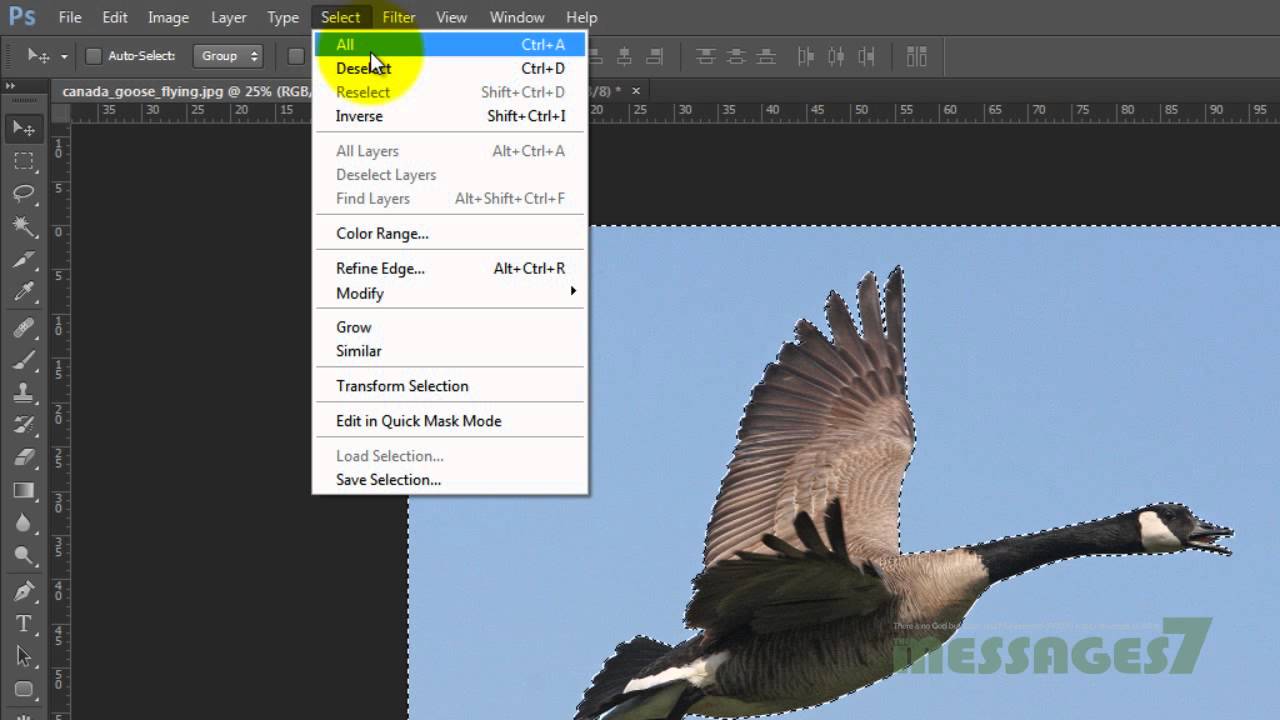1280x720 pixels.
Task: Select the Eyedropper tool
Action: click(x=23, y=293)
